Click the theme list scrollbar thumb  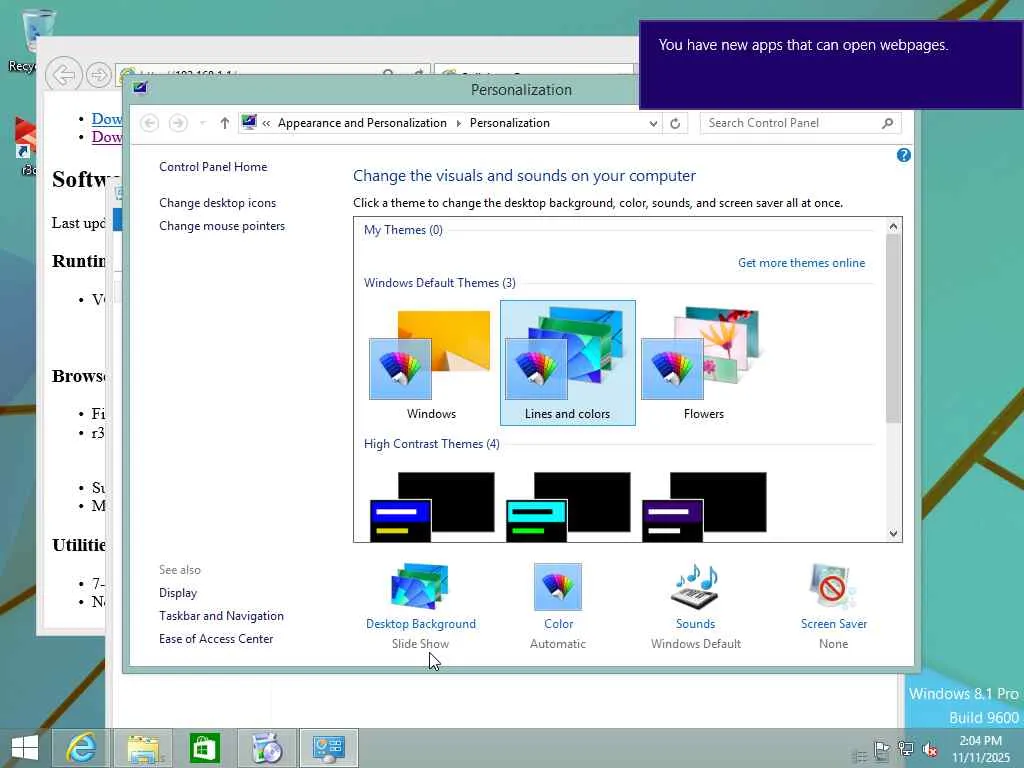[x=893, y=328]
